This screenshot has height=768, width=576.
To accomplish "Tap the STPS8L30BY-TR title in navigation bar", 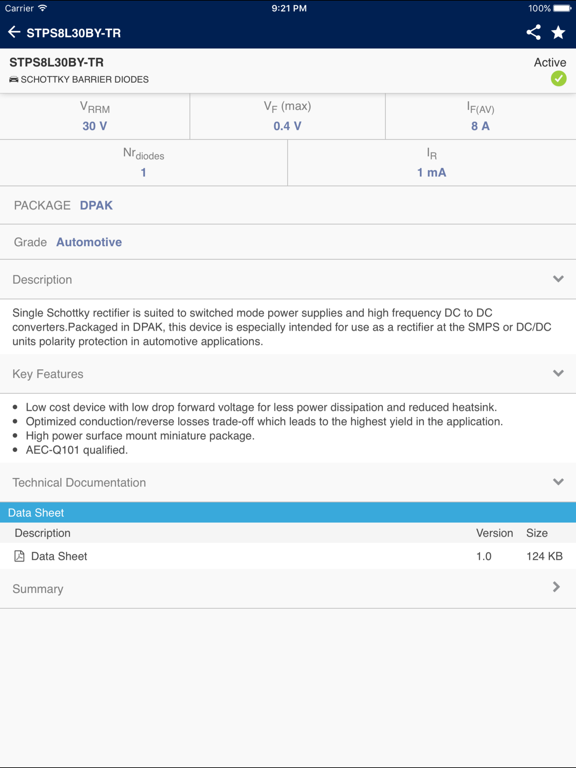I will pyautogui.click(x=73, y=33).
